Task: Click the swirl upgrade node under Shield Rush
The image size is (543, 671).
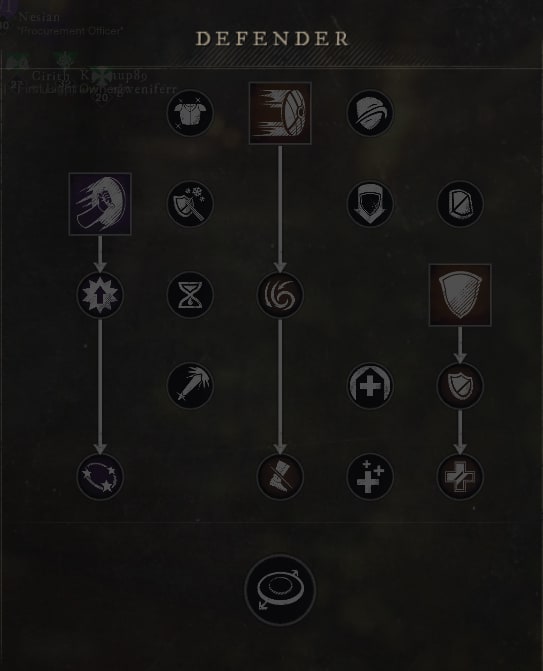Action: [x=280, y=295]
